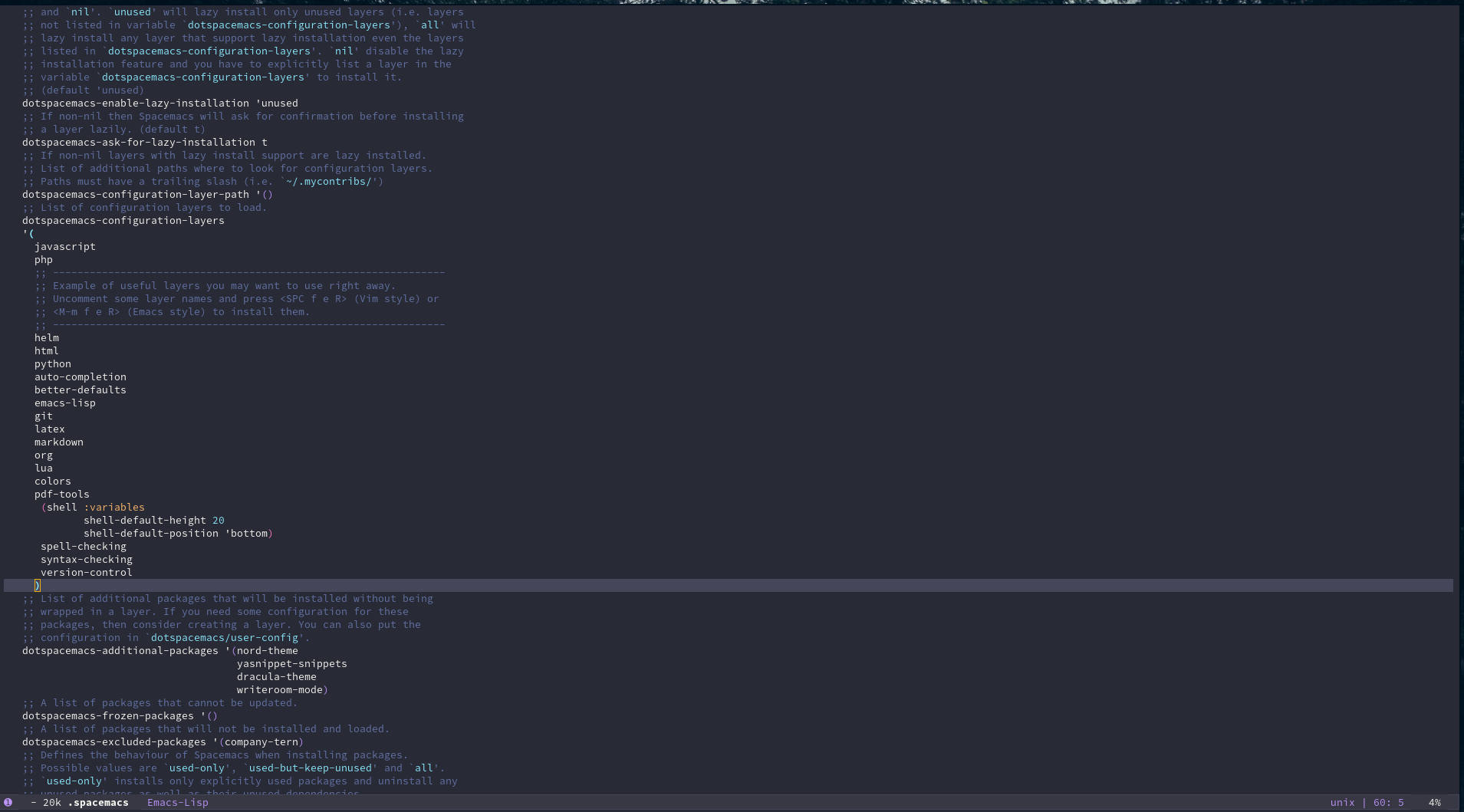Screen dimensions: 1464x812
Task: Click the html layer entry
Action: [x=47, y=350]
